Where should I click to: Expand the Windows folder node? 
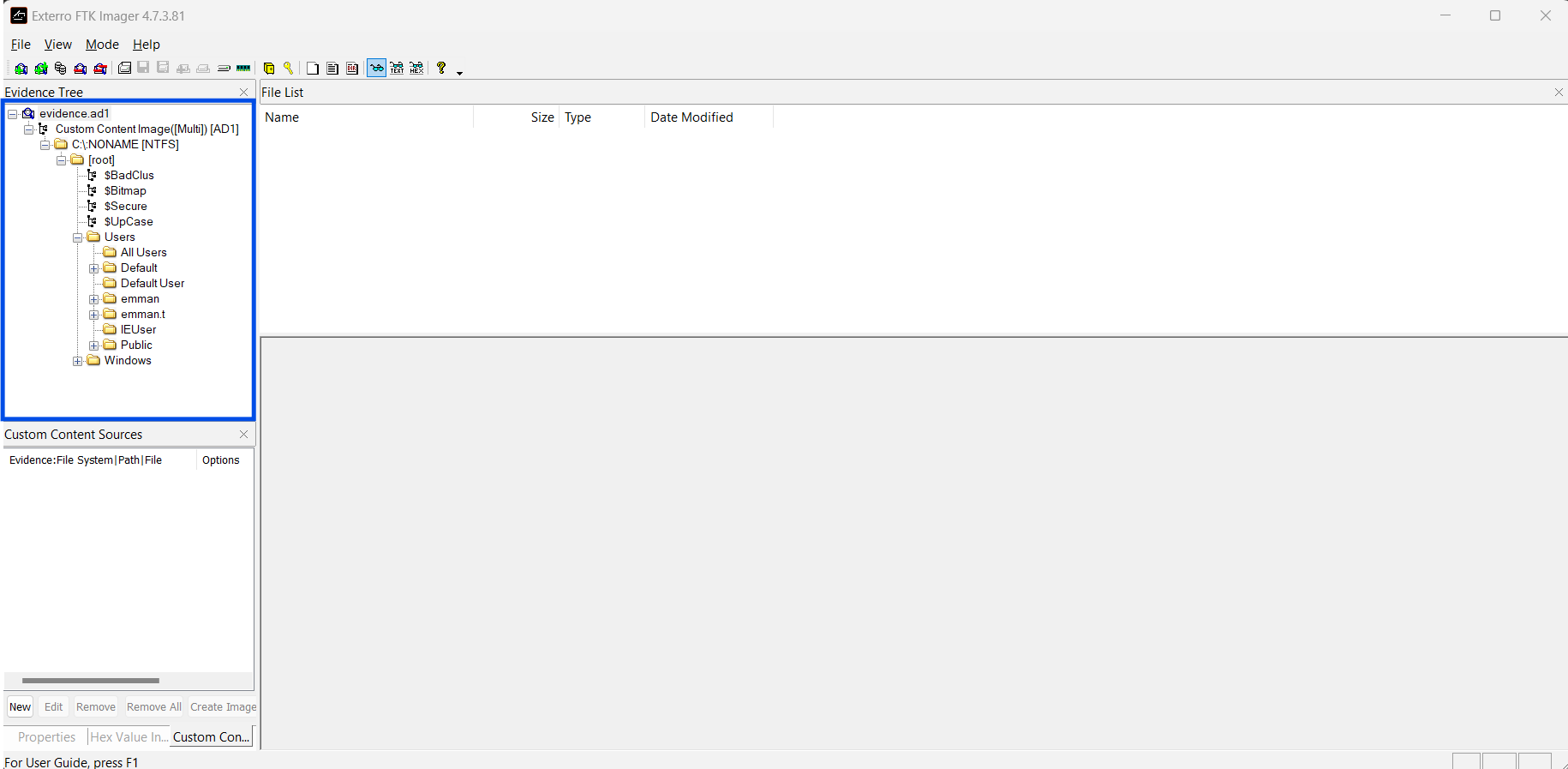pos(78,361)
